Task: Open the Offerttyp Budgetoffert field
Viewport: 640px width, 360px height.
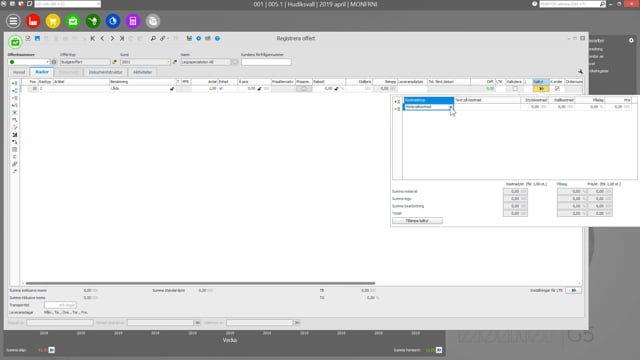Action: (x=85, y=62)
